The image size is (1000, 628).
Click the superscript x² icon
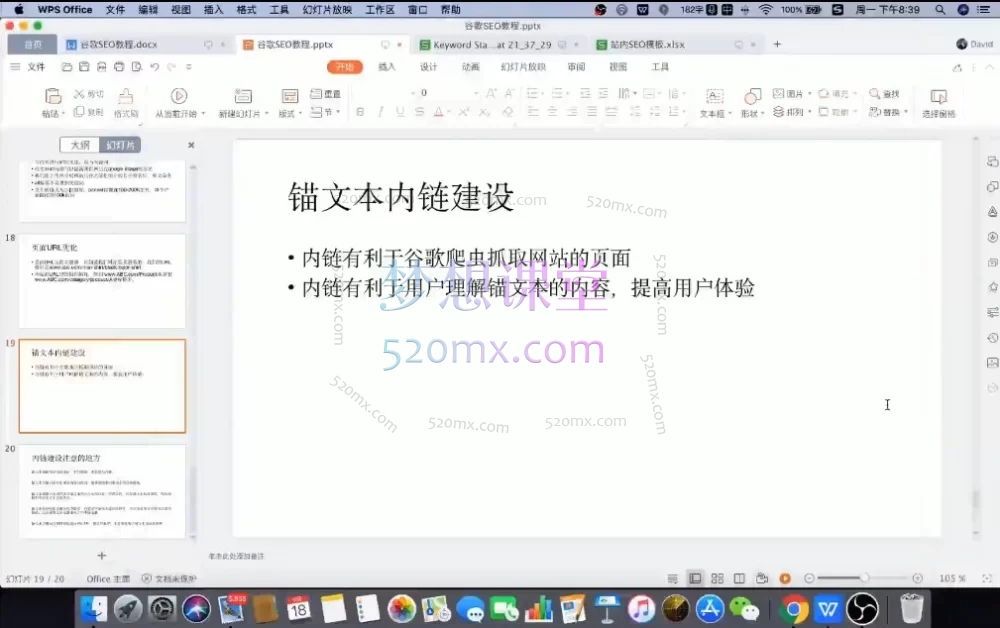(x=464, y=112)
